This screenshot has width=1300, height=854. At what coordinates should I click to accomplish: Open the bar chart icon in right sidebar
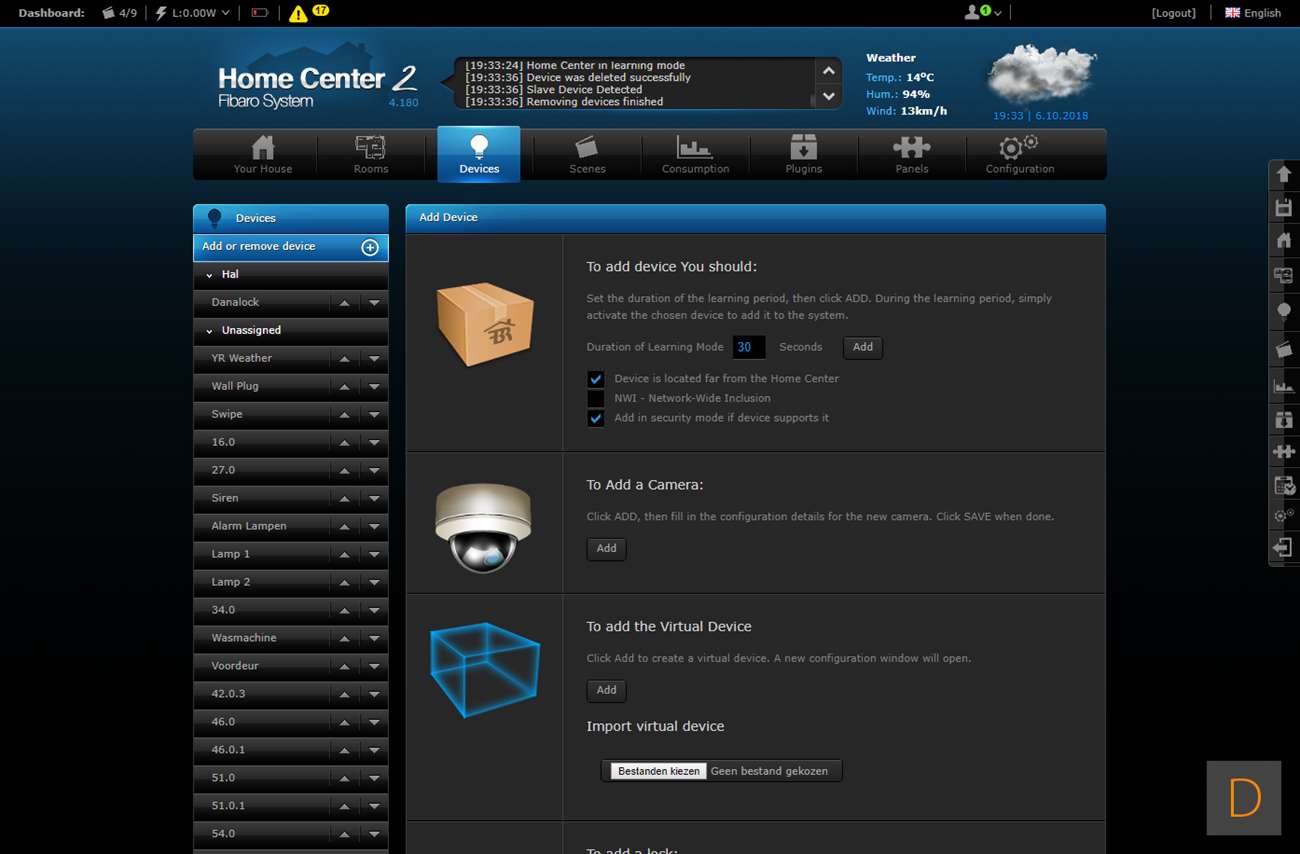pos(1284,386)
